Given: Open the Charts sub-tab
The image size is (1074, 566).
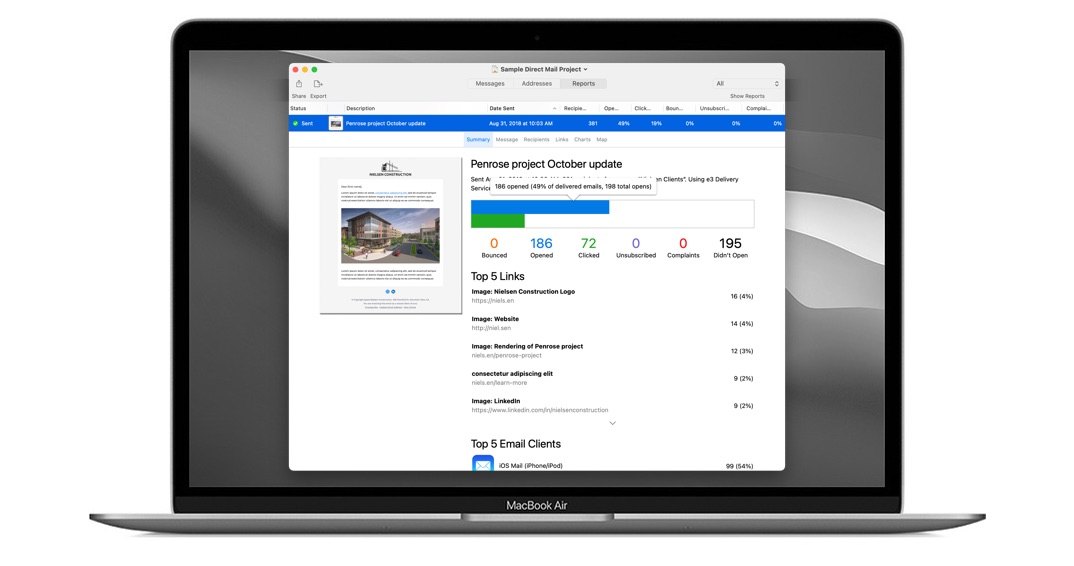Looking at the screenshot, I should click(582, 139).
